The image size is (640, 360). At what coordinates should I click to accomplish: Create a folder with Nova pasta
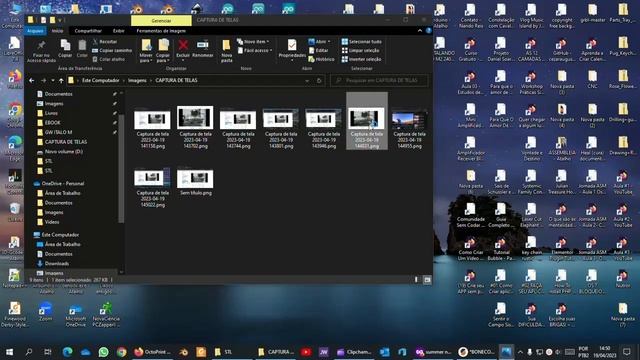227,51
